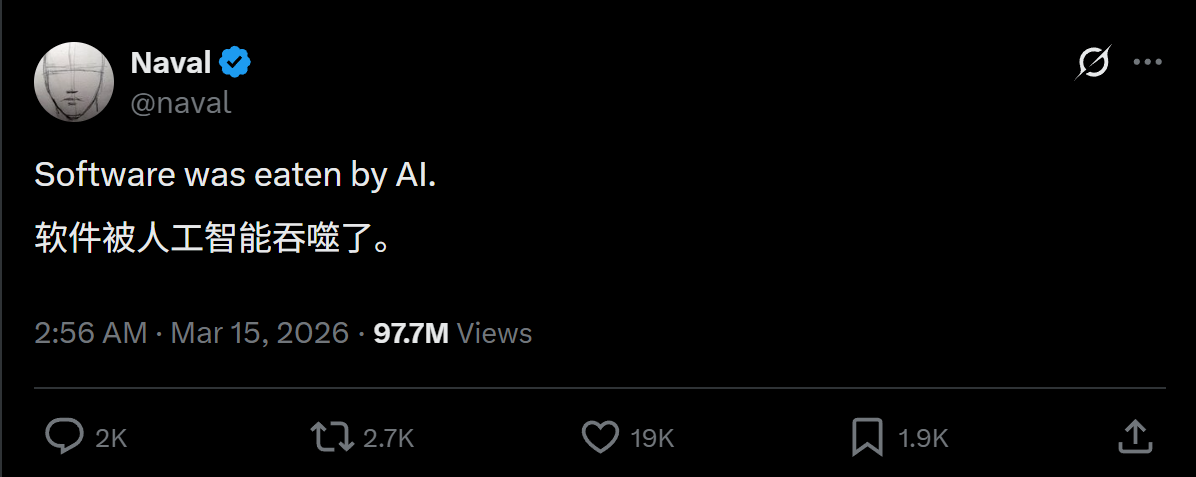Click the 2.7K repost count

[x=388, y=438]
